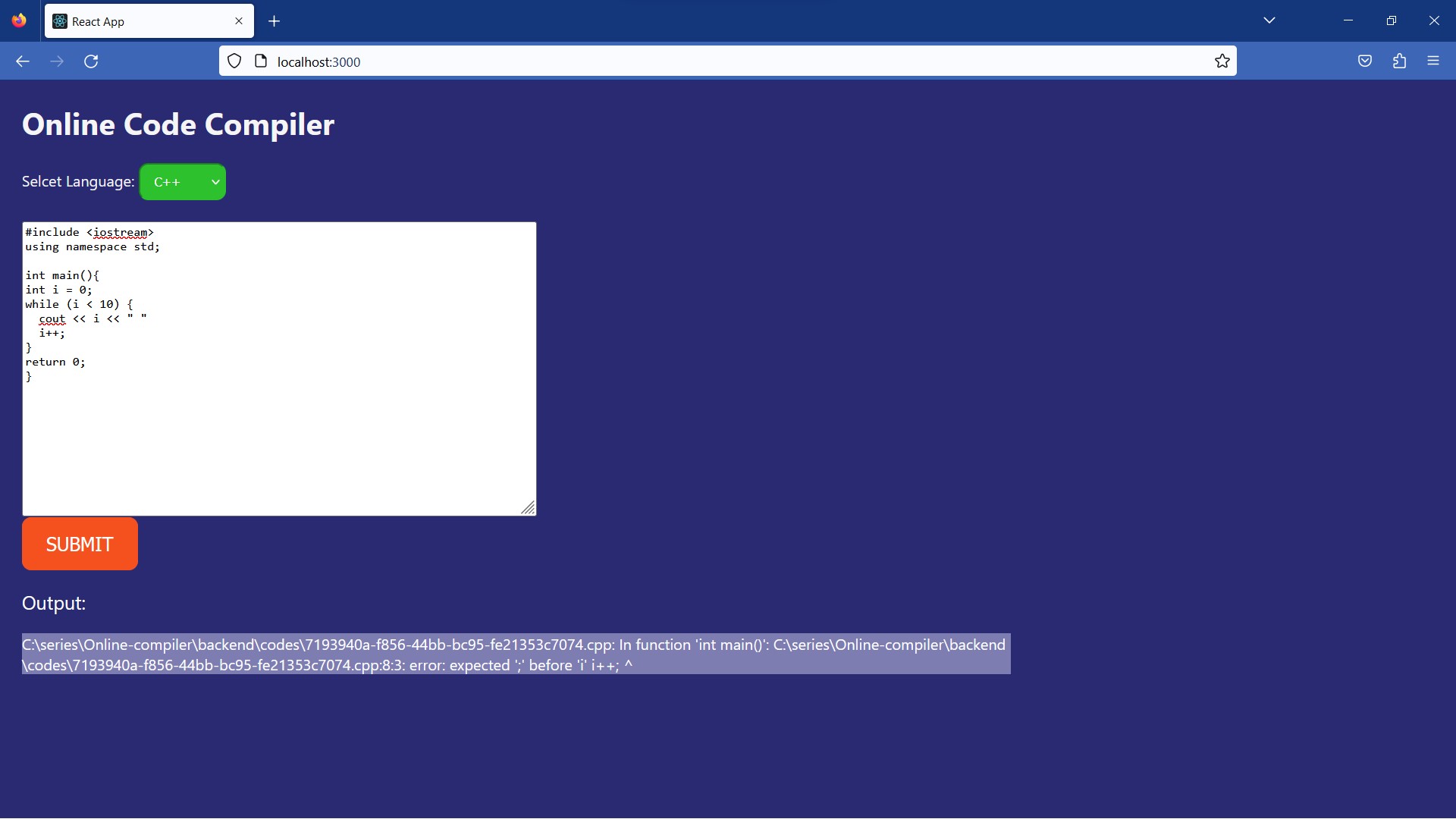The image size is (1456, 819).
Task: Click the SUBMIT button to compile code
Action: point(80,543)
